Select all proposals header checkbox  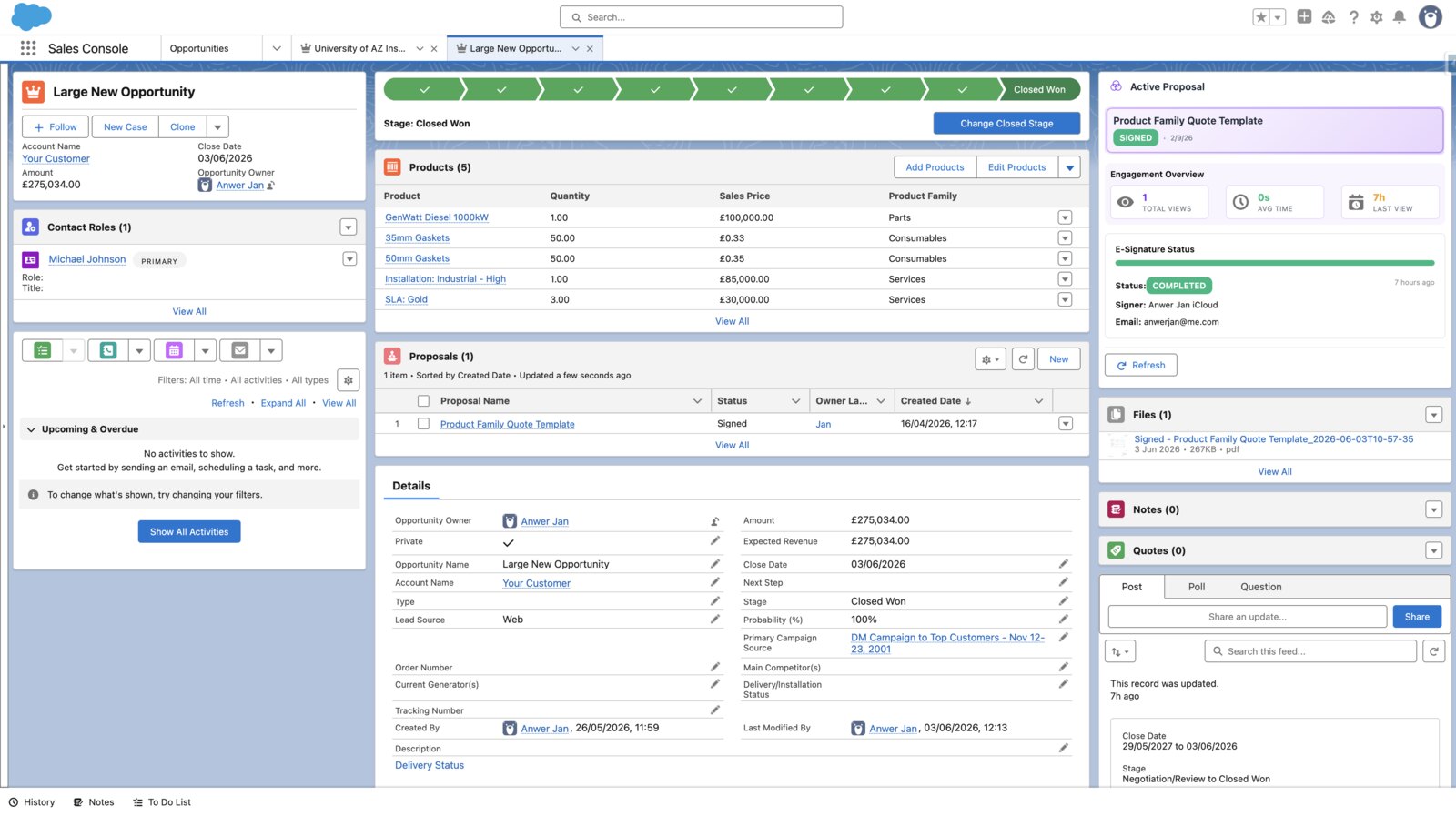coord(423,401)
